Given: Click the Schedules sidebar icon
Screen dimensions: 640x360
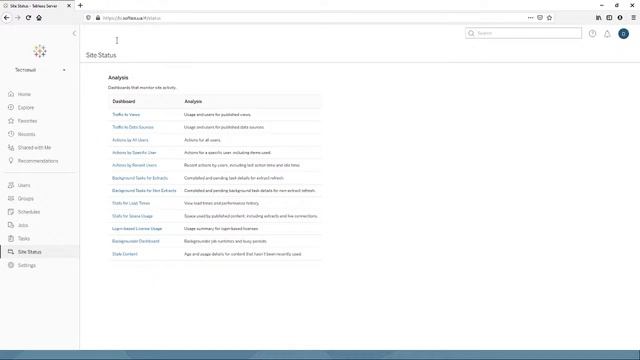Looking at the screenshot, I should [x=11, y=212].
